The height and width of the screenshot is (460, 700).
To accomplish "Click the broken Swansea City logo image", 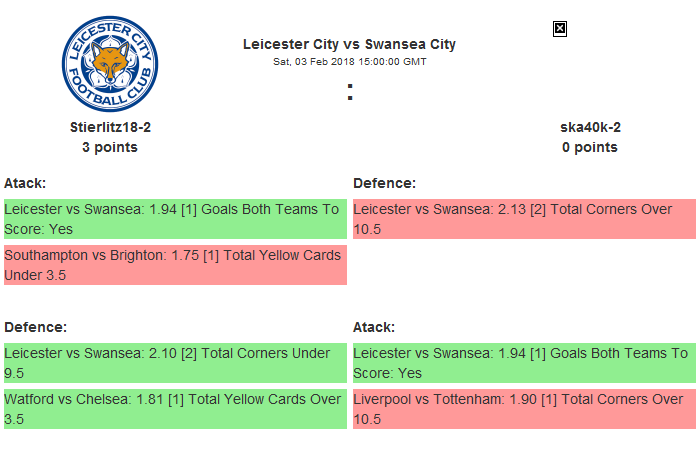I will (x=560, y=29).
